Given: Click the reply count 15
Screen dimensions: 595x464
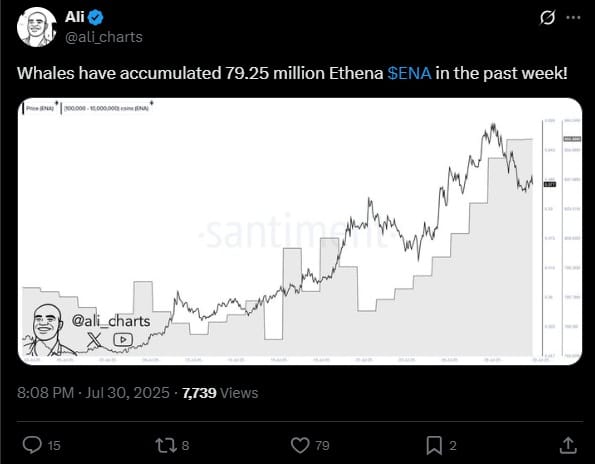Looking at the screenshot, I should coord(54,445).
